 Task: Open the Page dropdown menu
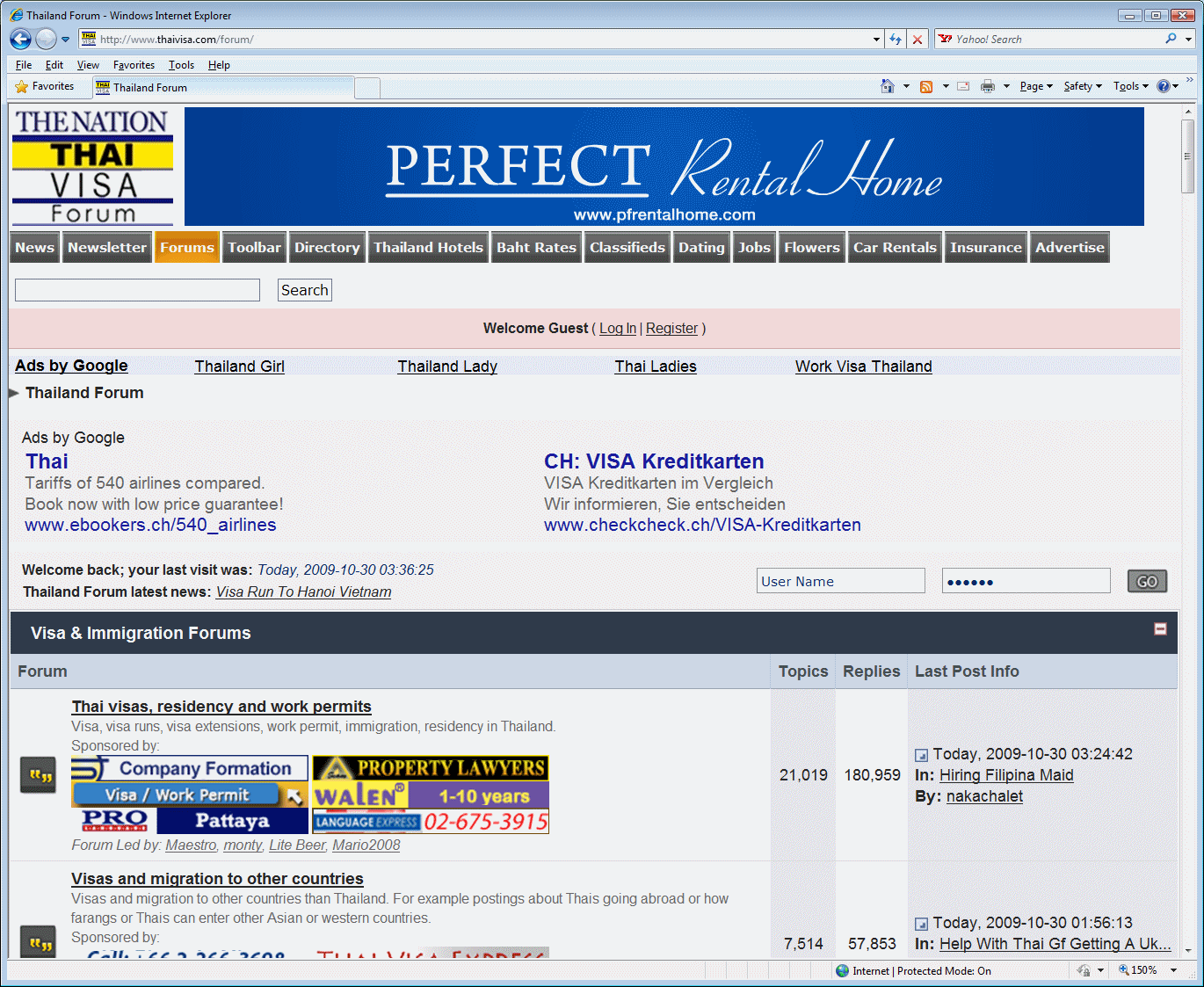1036,86
